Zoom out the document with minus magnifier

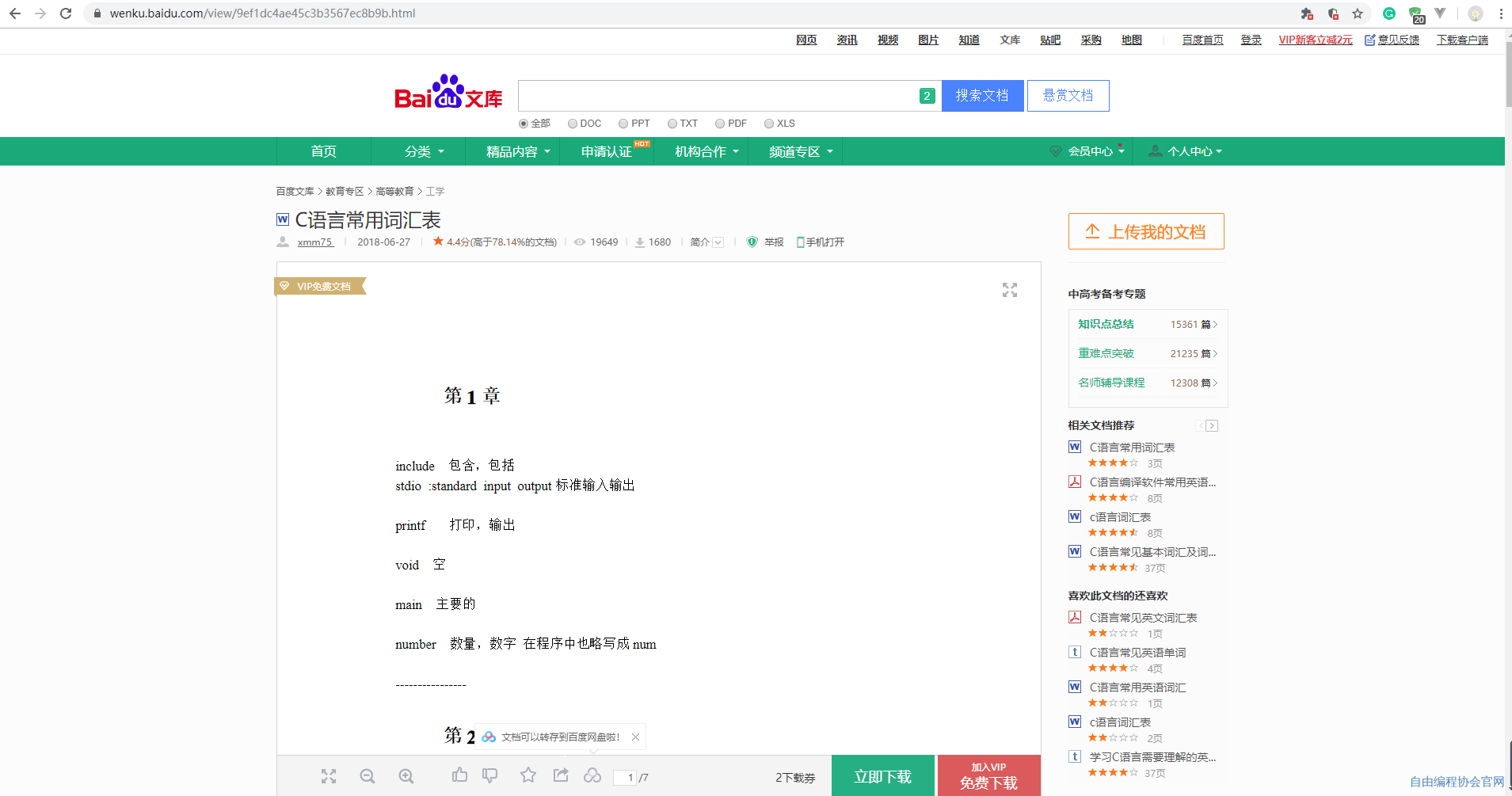click(x=367, y=776)
